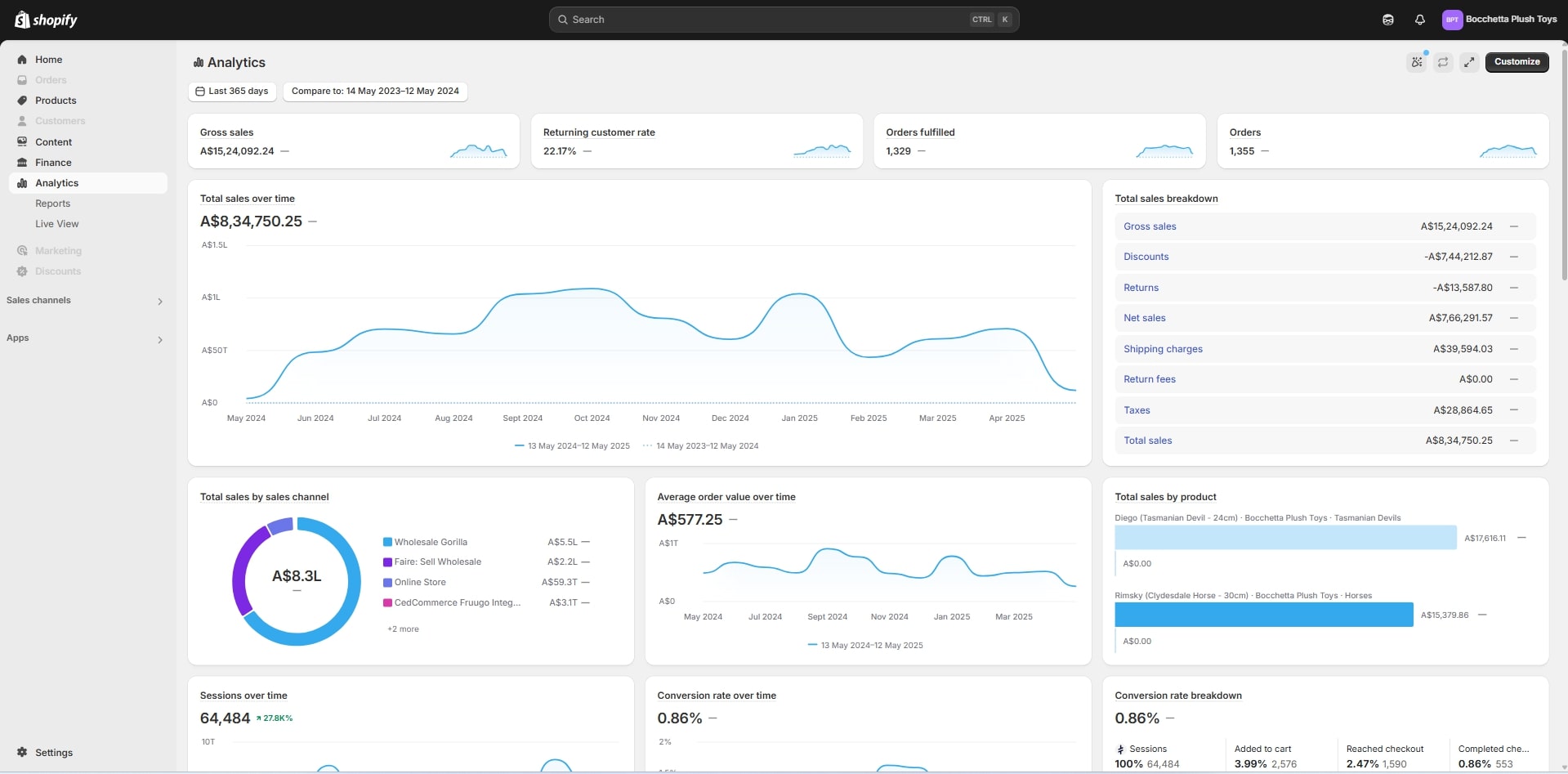Open the comparison period dropdown

(375, 92)
